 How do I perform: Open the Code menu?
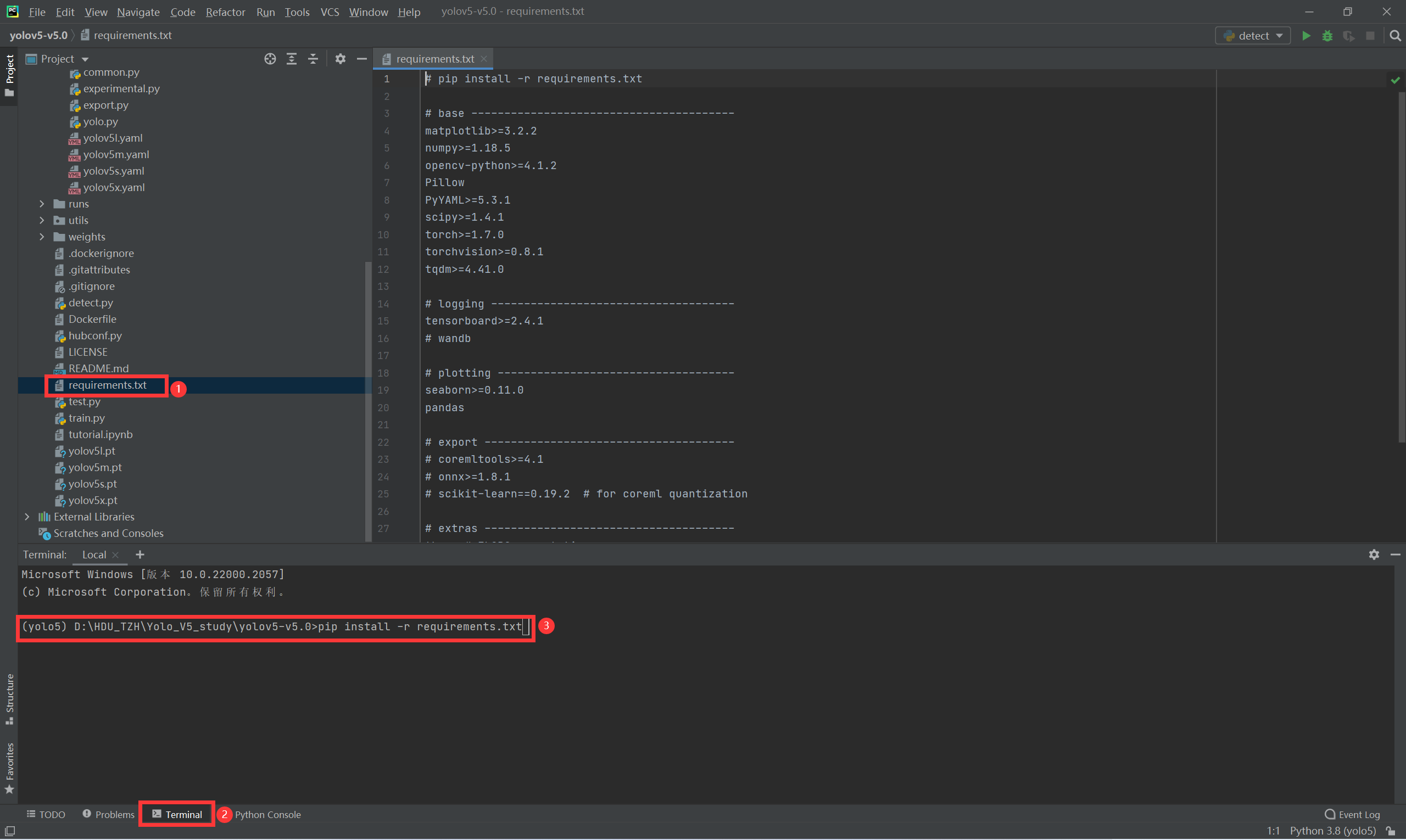coord(182,12)
